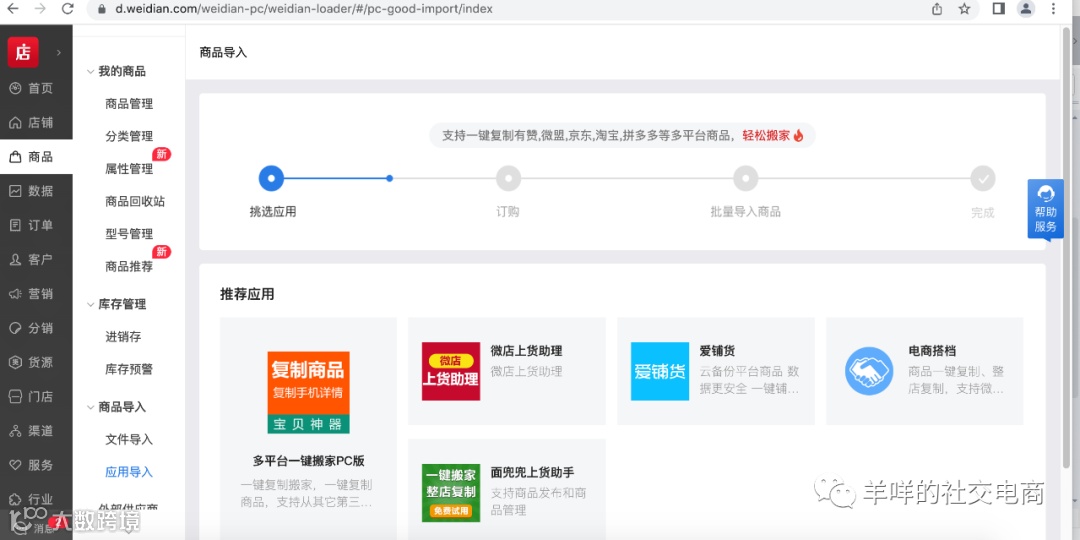Screen dimensions: 1080x540
Task: Open the 帮助服务 help widget
Action: pyautogui.click(x=1046, y=210)
